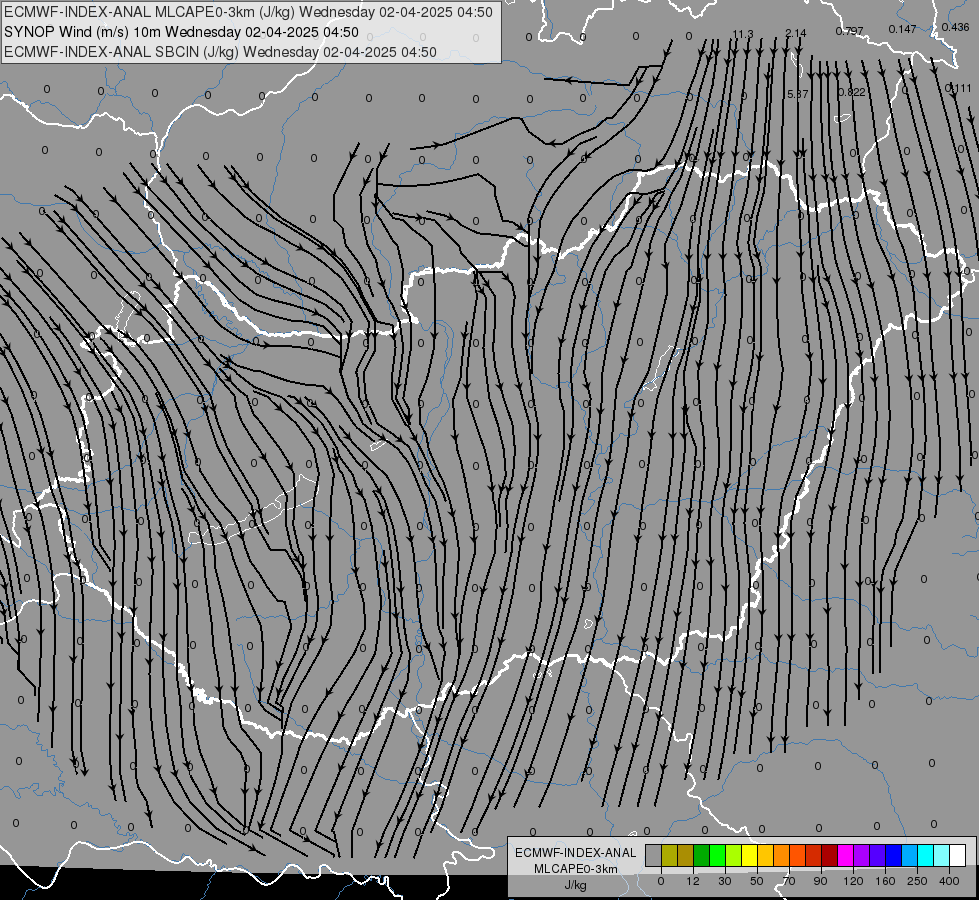The height and width of the screenshot is (900, 979).
Task: Click the dark green legend swatch right of the 12 tick
Action: 701,855
